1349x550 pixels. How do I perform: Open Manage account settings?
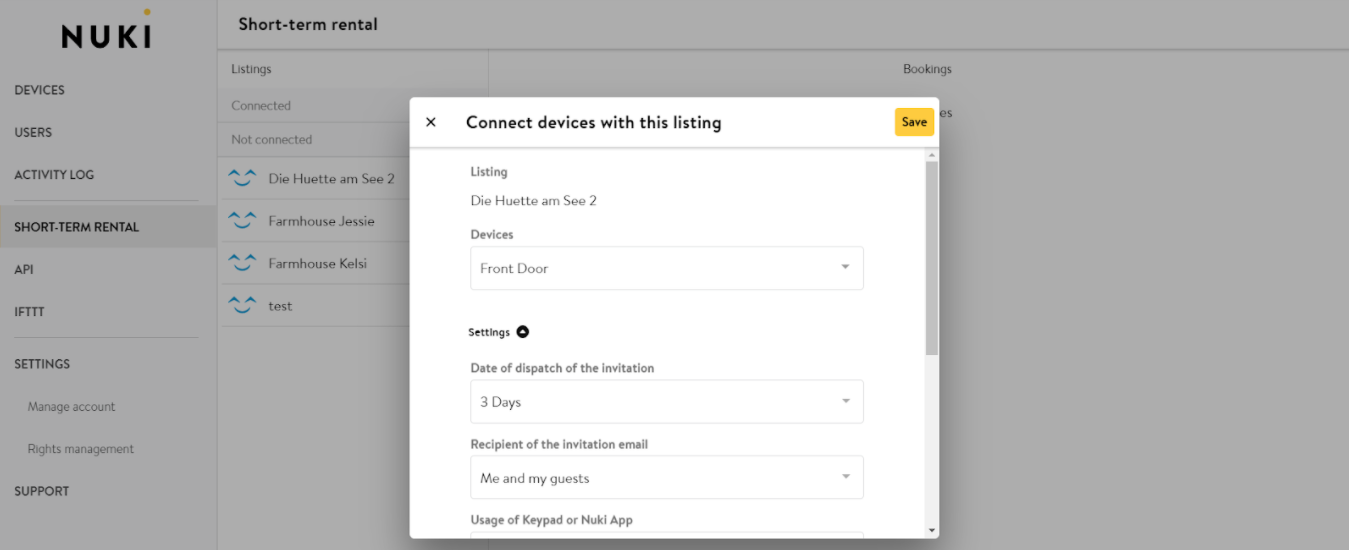[71, 407]
